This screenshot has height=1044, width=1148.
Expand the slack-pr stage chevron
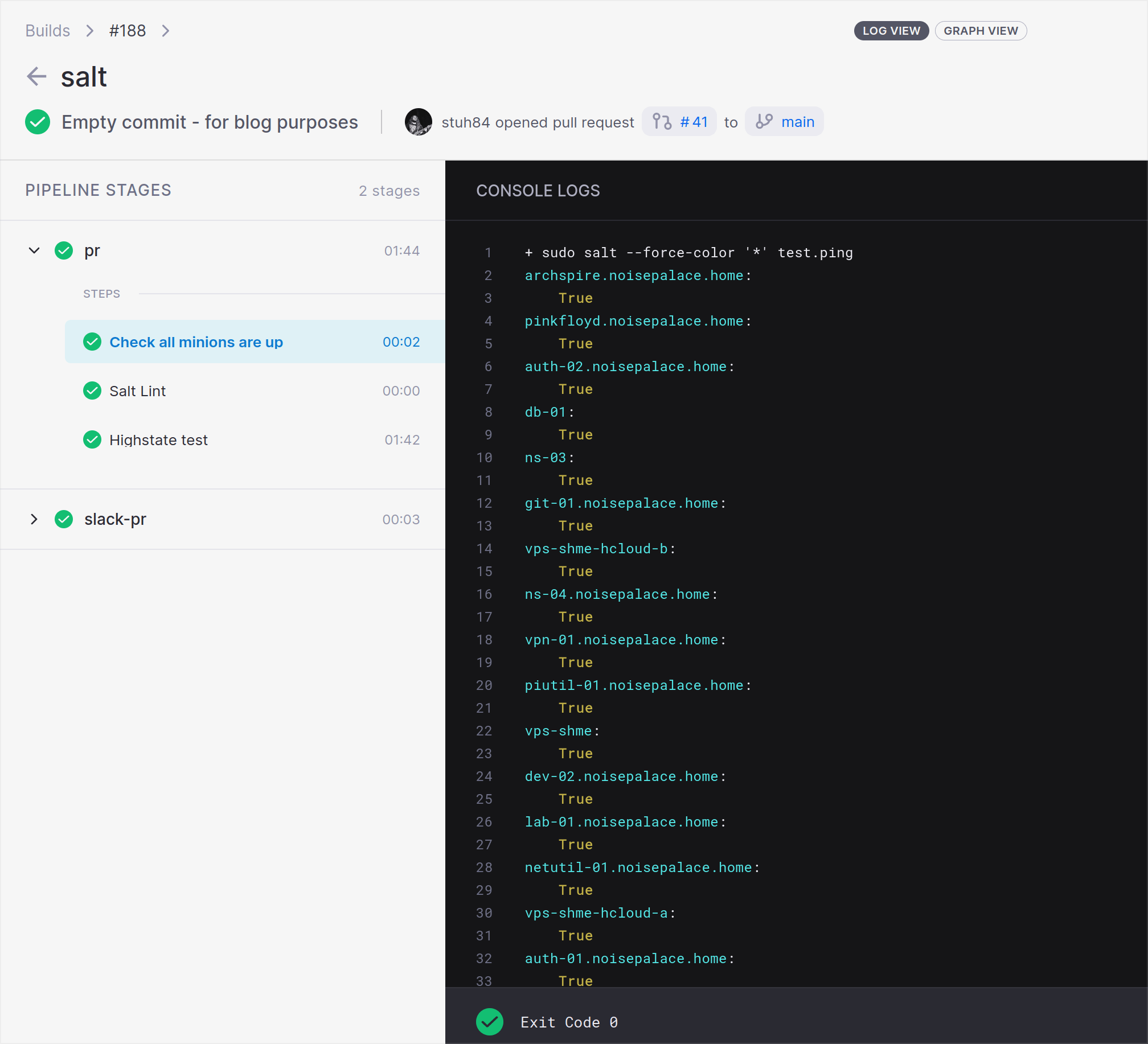click(x=34, y=519)
